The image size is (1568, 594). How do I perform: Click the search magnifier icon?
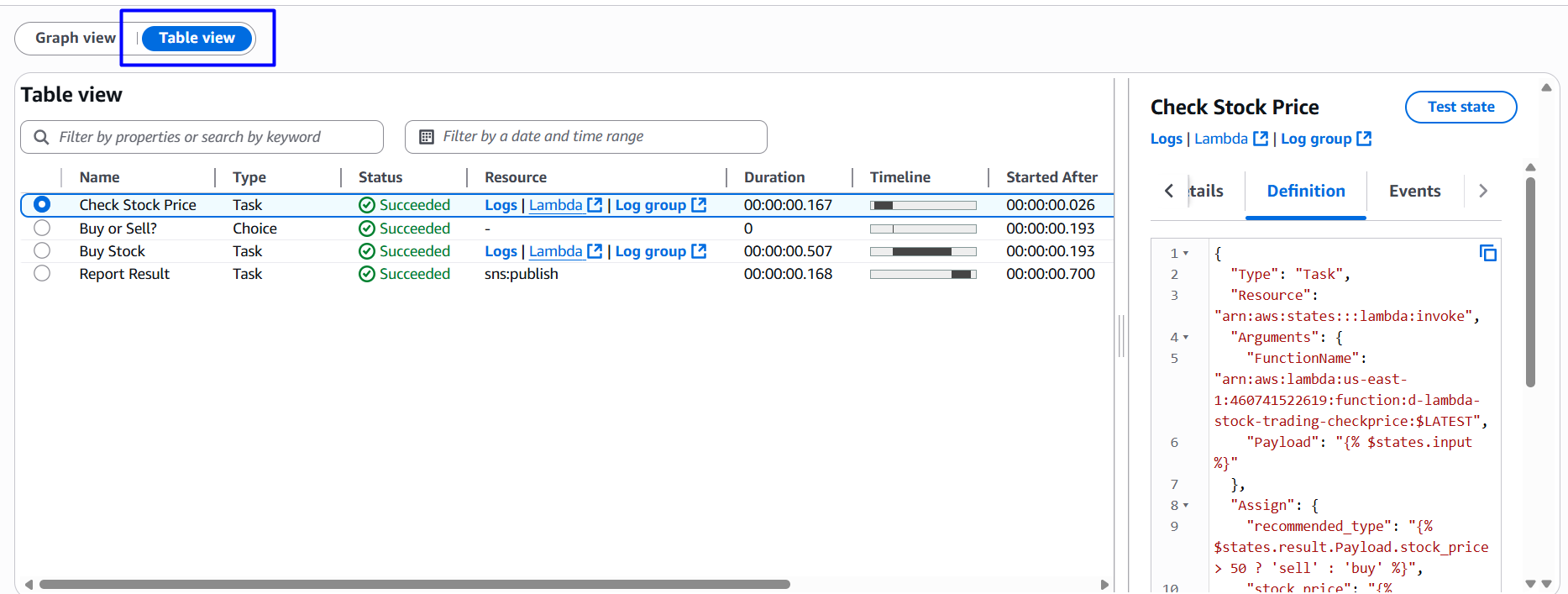click(x=41, y=137)
